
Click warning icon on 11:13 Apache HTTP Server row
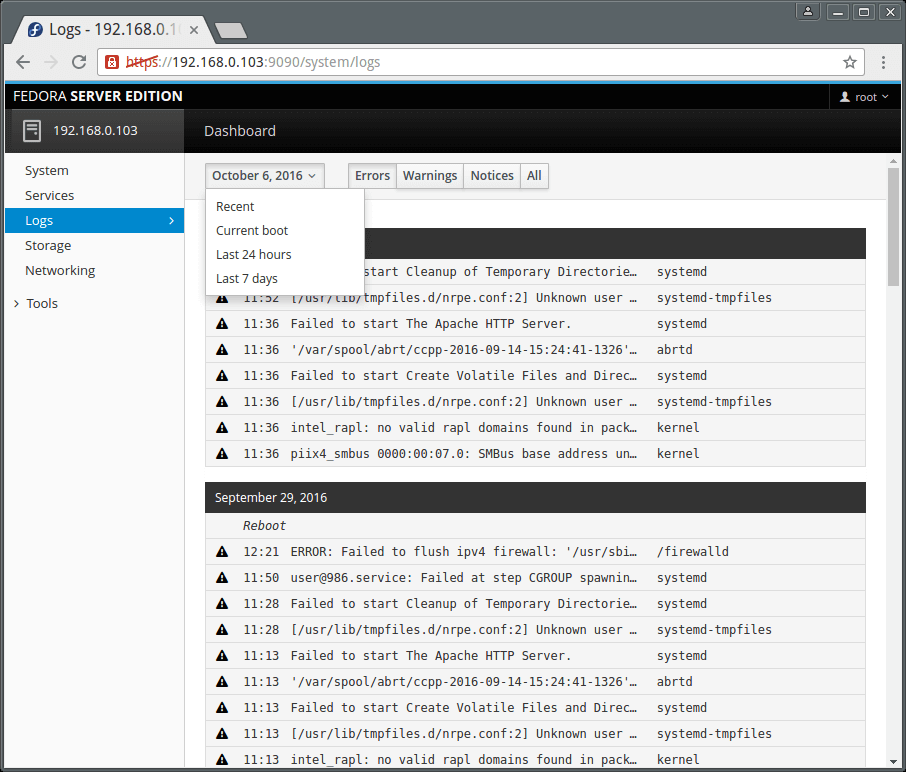[222, 656]
